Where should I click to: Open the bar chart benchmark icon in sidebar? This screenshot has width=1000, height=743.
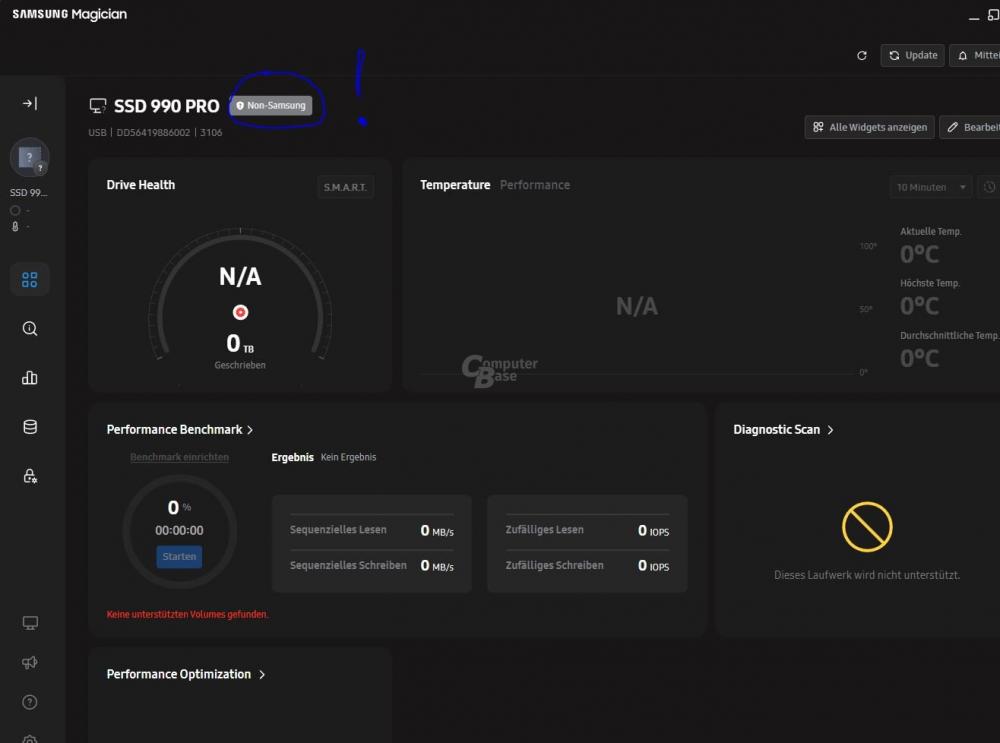30,378
